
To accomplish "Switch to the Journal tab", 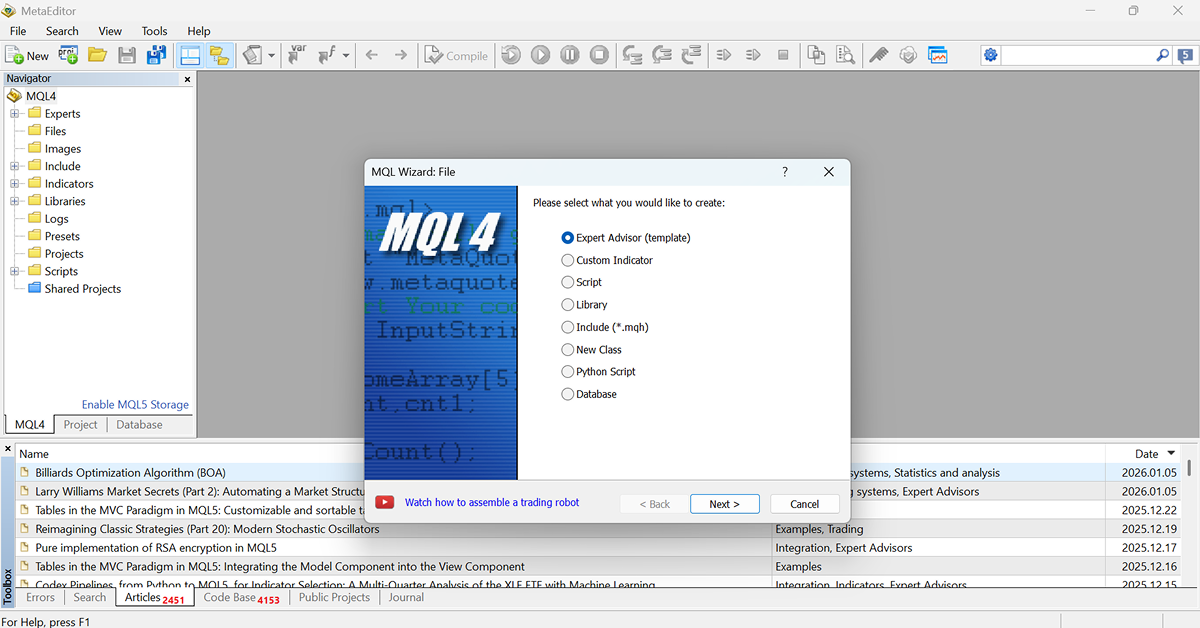I will (x=405, y=597).
